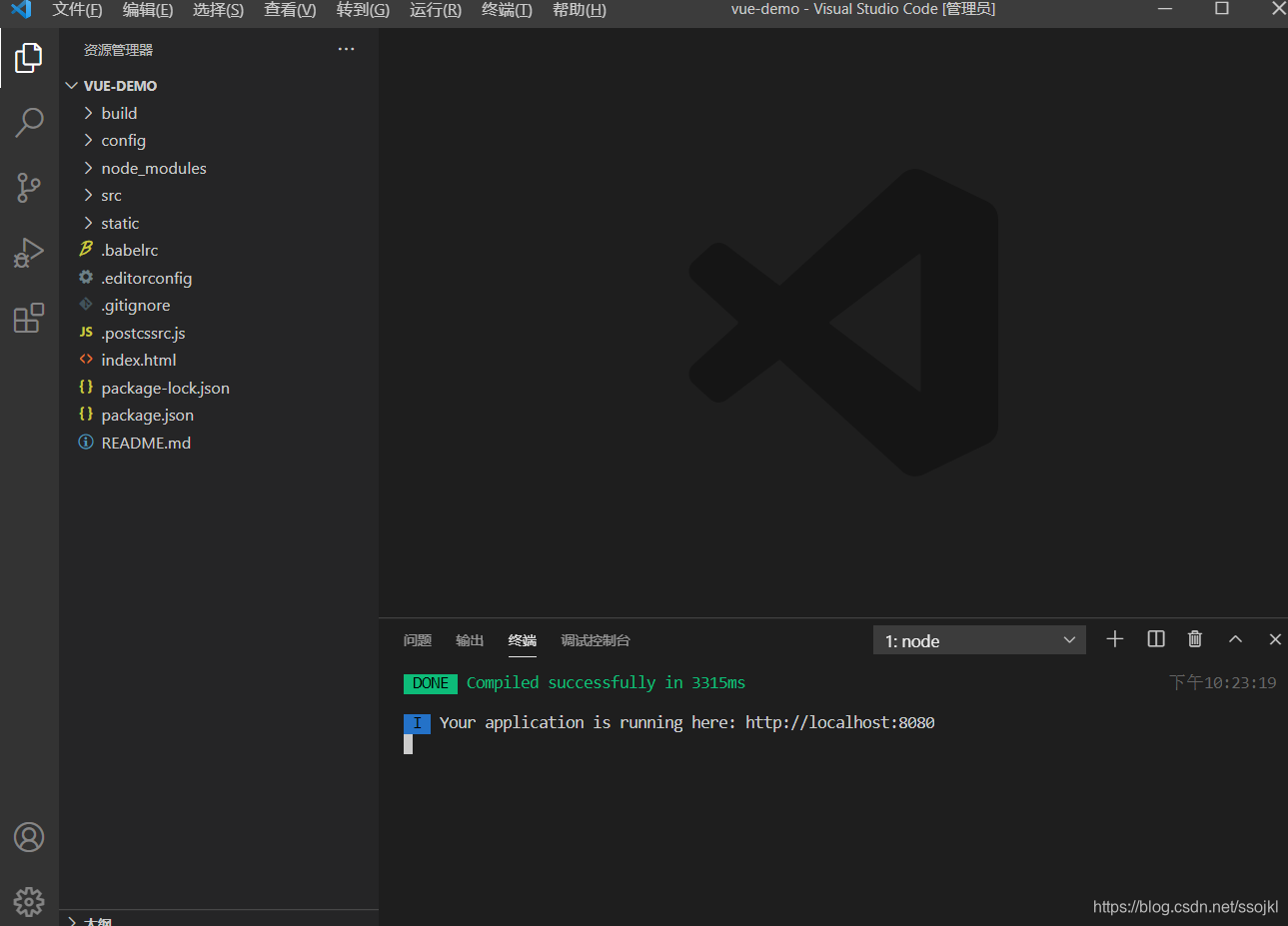The width and height of the screenshot is (1288, 926).
Task: Click the terminal timestamp 下午10:23:19
Action: 1223,682
